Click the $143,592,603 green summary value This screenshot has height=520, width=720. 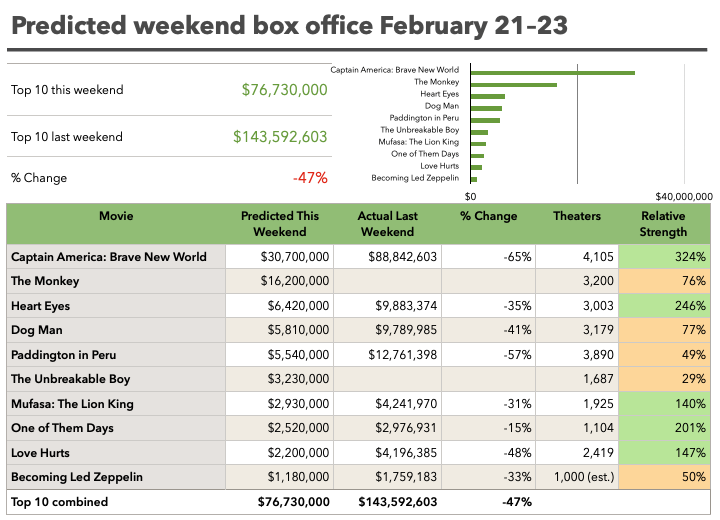280,136
